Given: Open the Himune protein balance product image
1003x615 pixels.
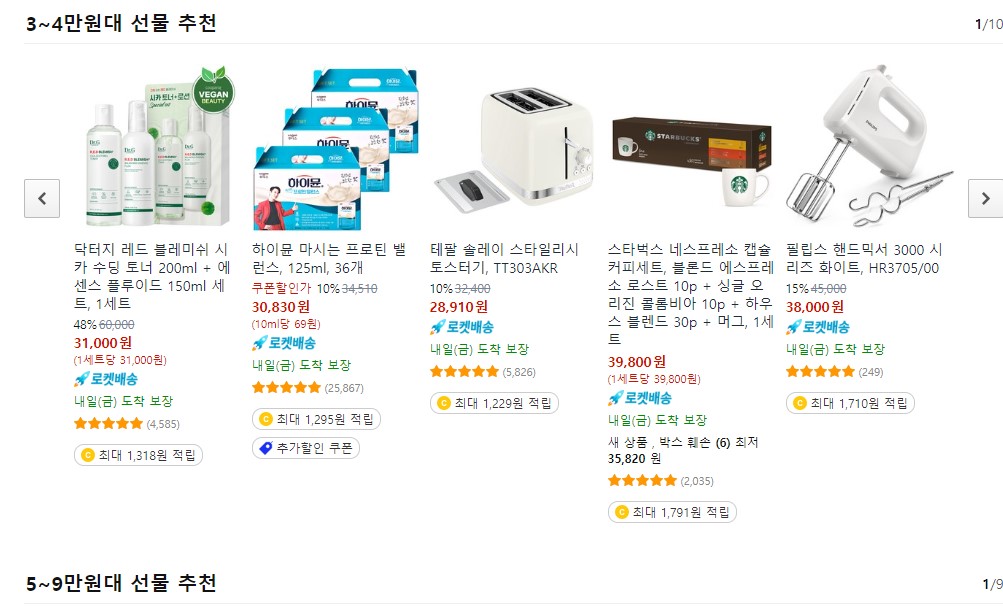Looking at the screenshot, I should (330, 147).
